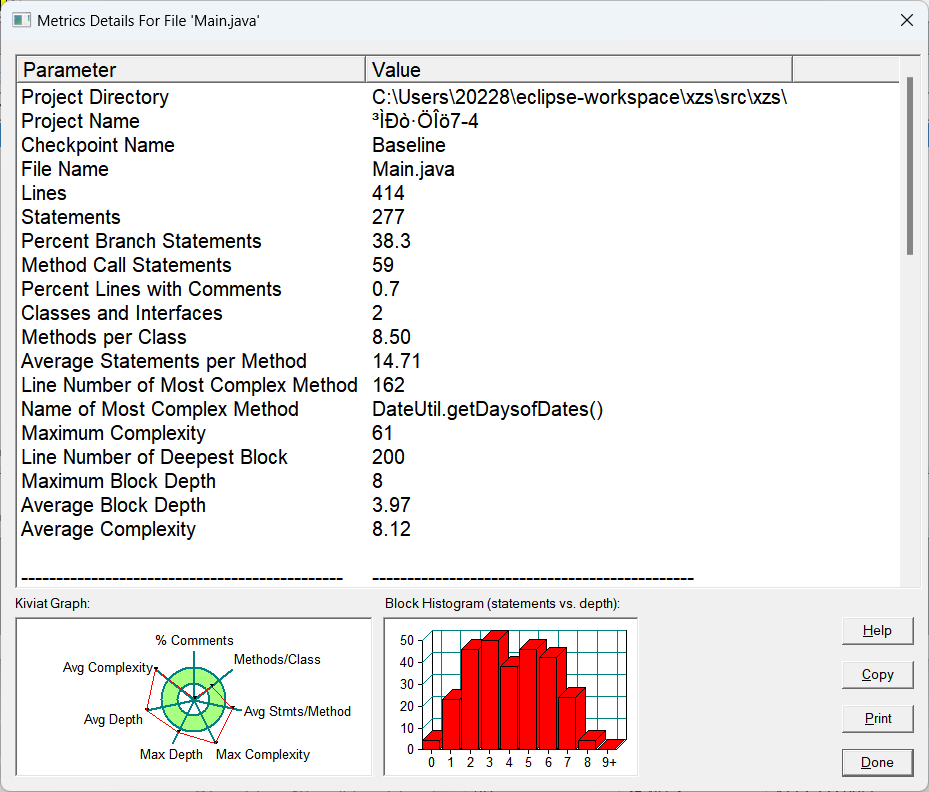Select the Baseline value
929x792 pixels.
(x=409, y=145)
